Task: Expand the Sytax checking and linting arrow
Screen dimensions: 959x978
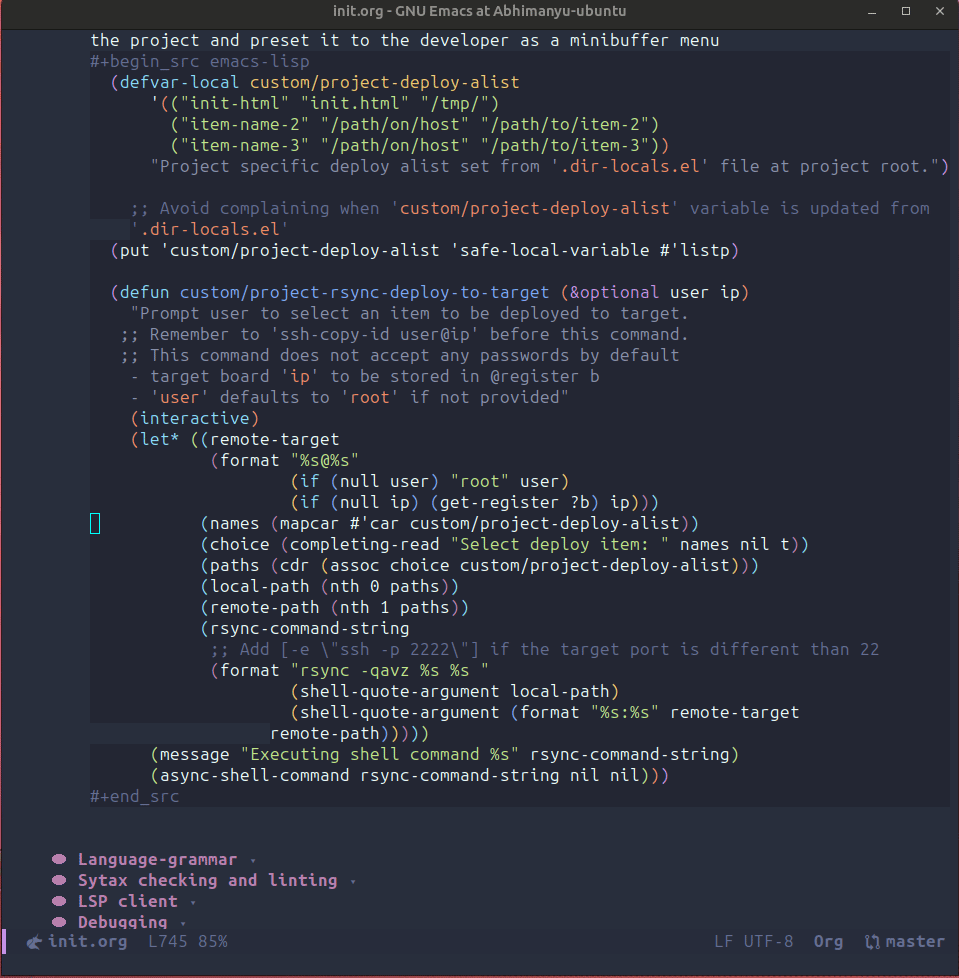Action: point(354,881)
